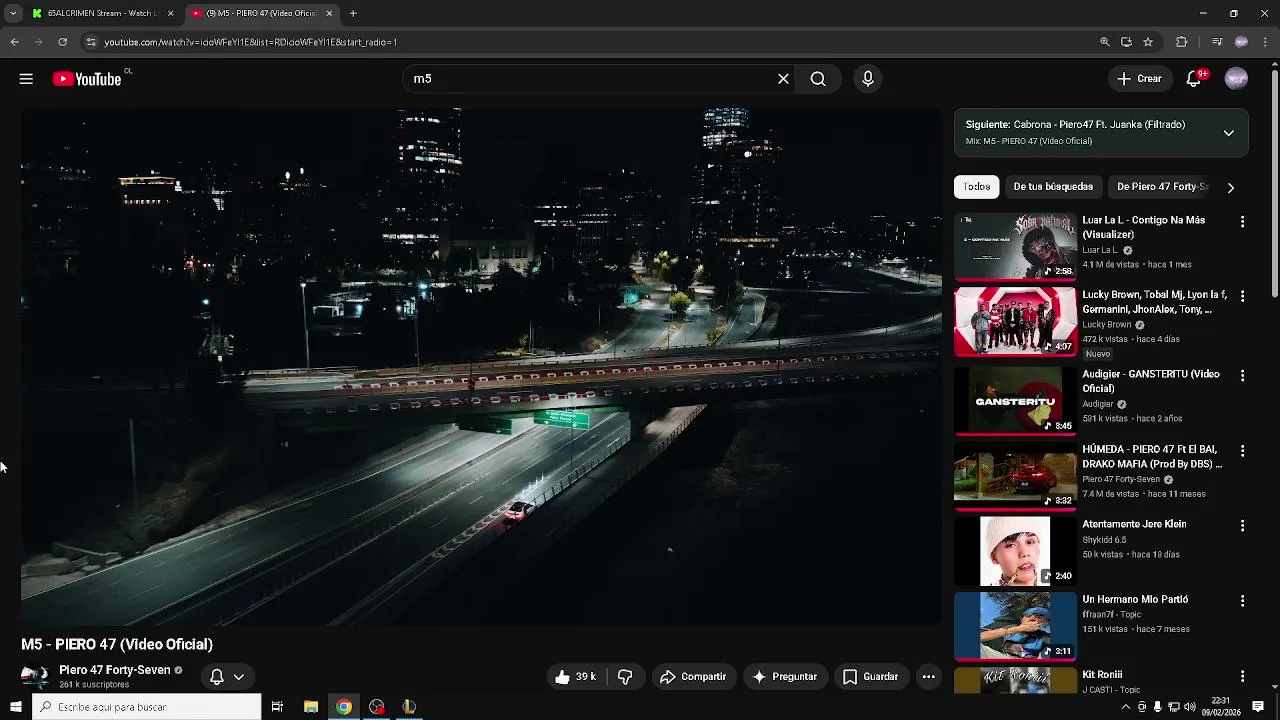Screen dimensions: 1280x720
Task: Open the YouTube guide hamburger menu
Action: tap(26, 79)
